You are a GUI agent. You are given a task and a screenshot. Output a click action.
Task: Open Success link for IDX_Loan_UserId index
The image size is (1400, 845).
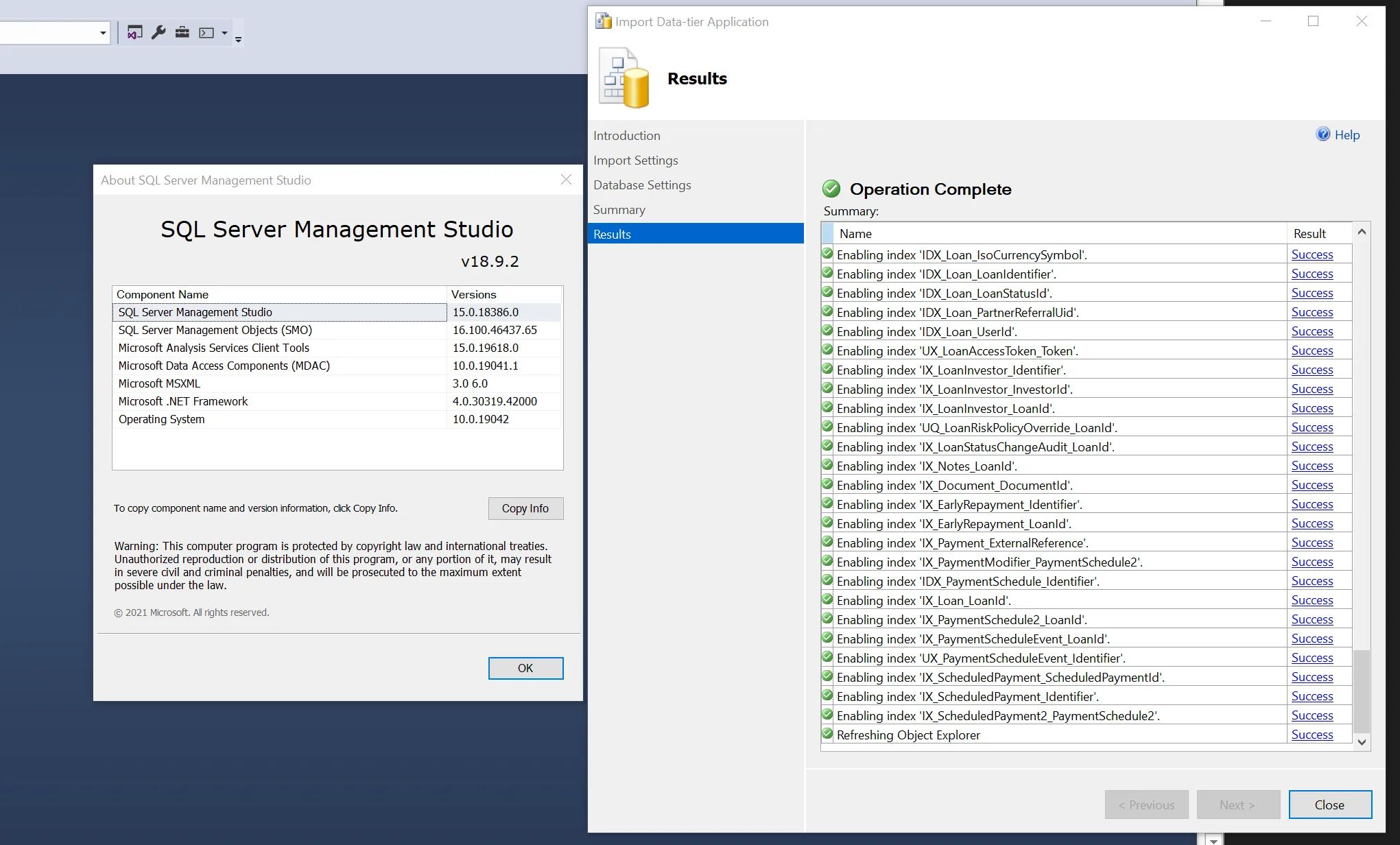[1312, 331]
